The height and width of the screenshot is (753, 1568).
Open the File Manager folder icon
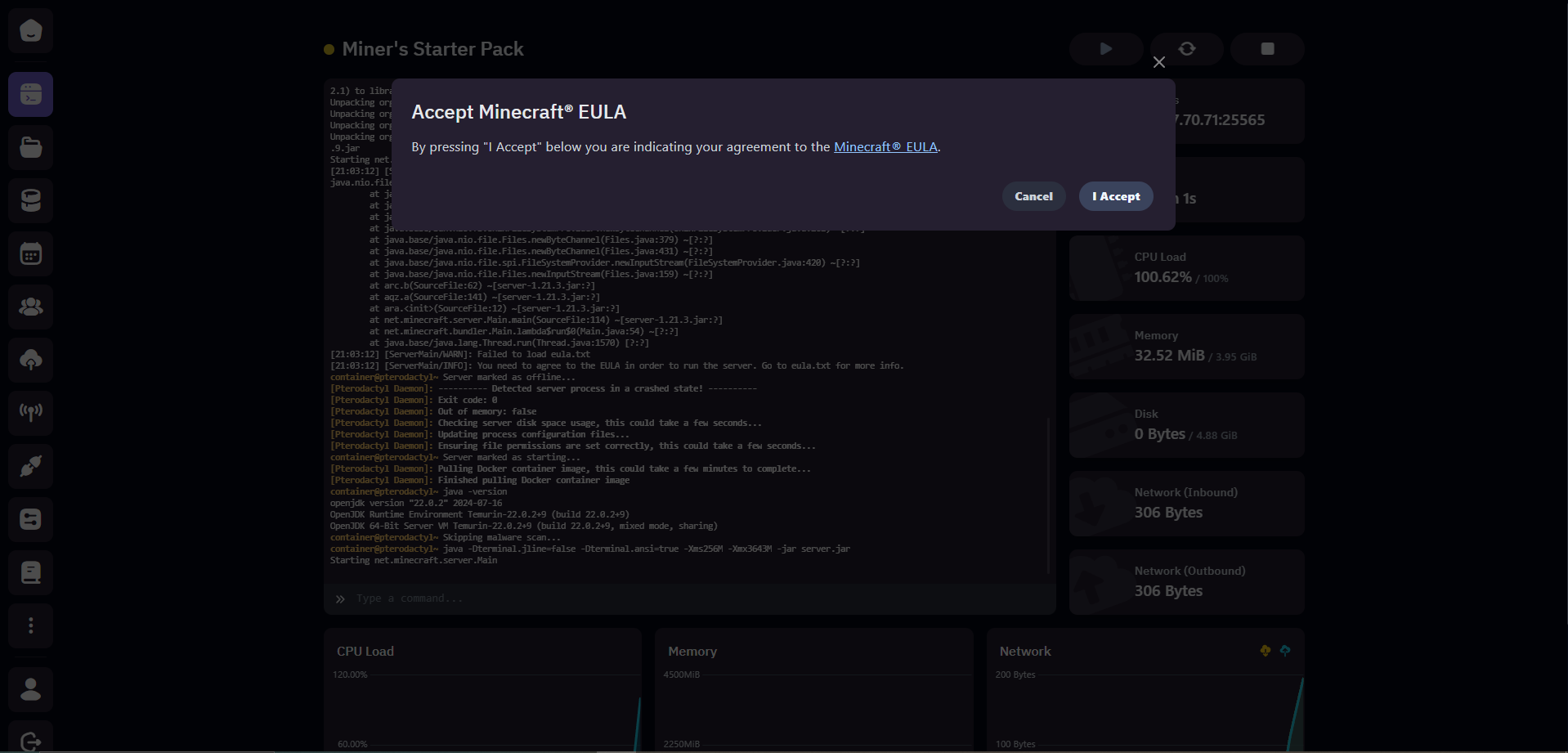(x=31, y=147)
